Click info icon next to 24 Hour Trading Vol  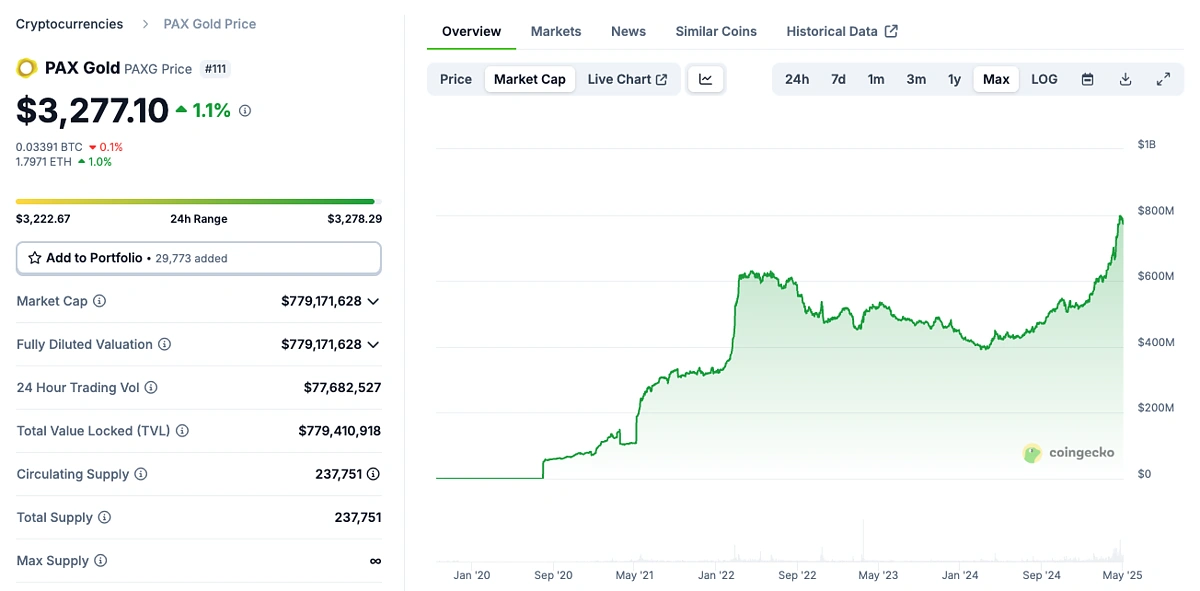pyautogui.click(x=151, y=388)
